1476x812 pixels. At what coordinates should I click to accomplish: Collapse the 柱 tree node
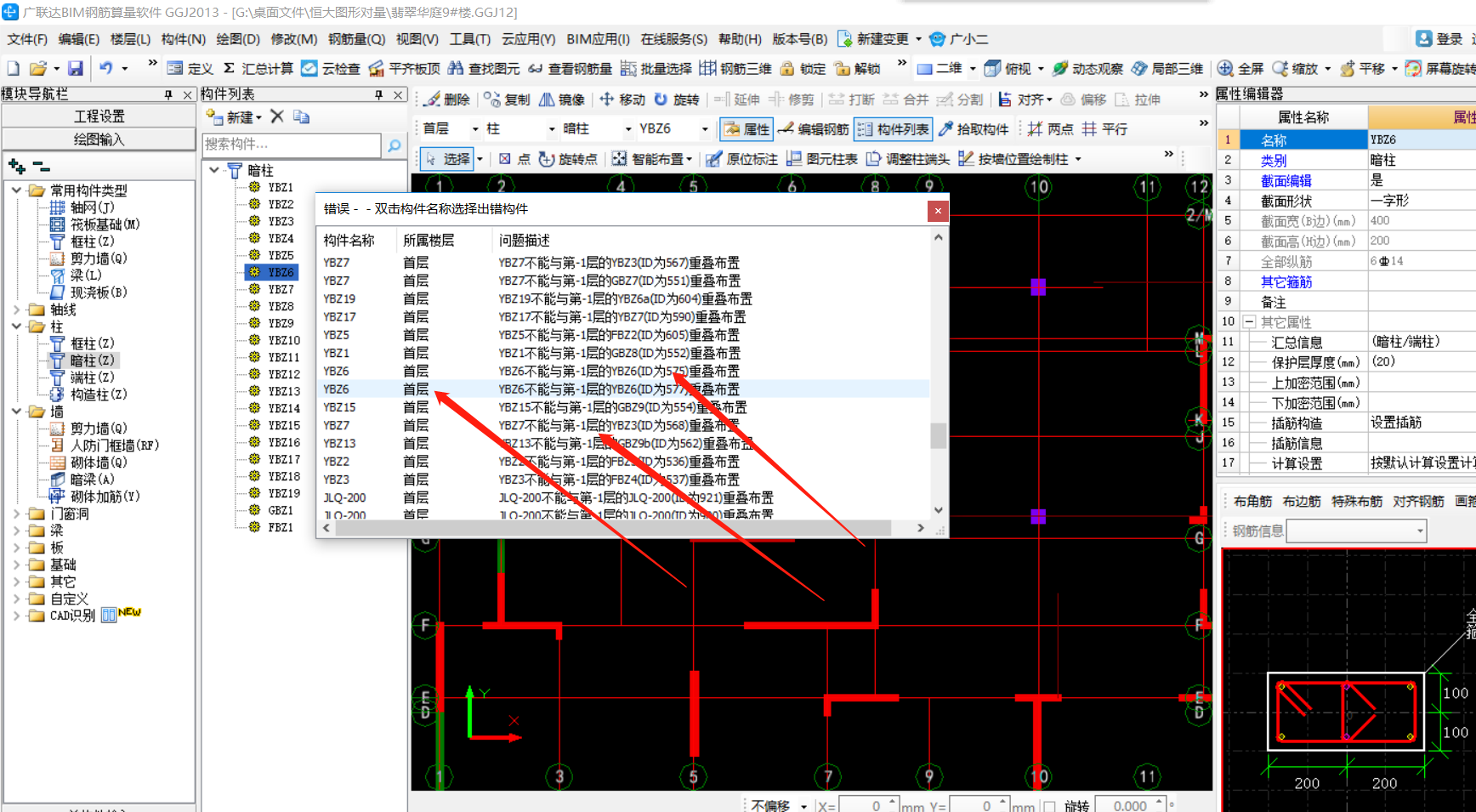point(16,327)
